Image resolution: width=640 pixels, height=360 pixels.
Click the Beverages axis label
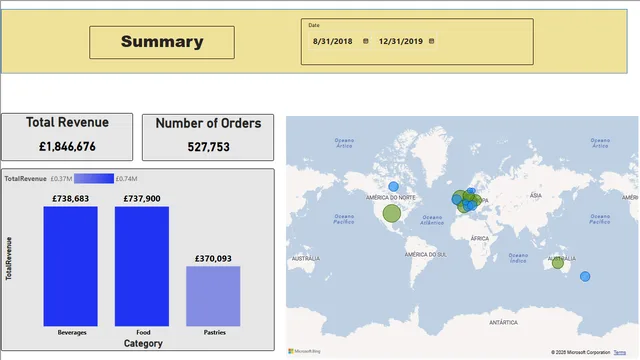point(72,333)
